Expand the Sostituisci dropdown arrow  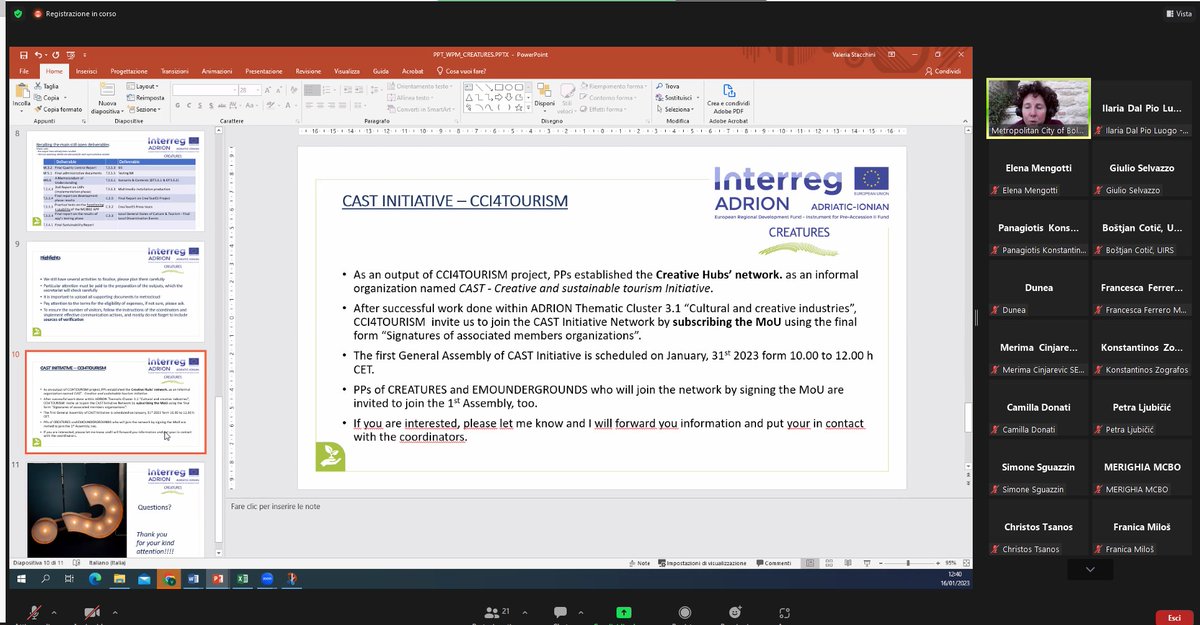pos(697,98)
